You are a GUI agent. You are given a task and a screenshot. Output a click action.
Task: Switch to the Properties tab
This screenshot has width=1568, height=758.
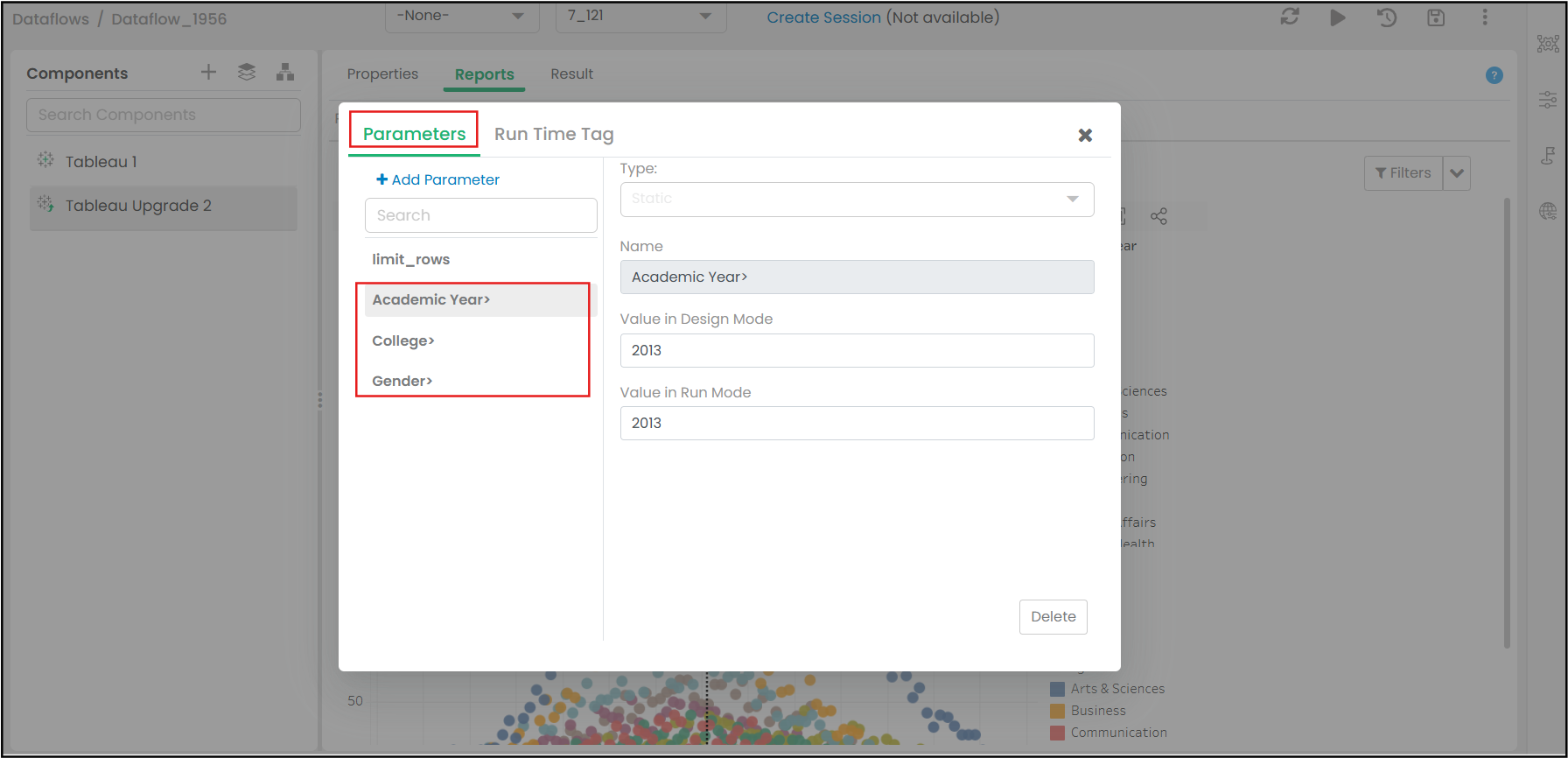pyautogui.click(x=382, y=74)
